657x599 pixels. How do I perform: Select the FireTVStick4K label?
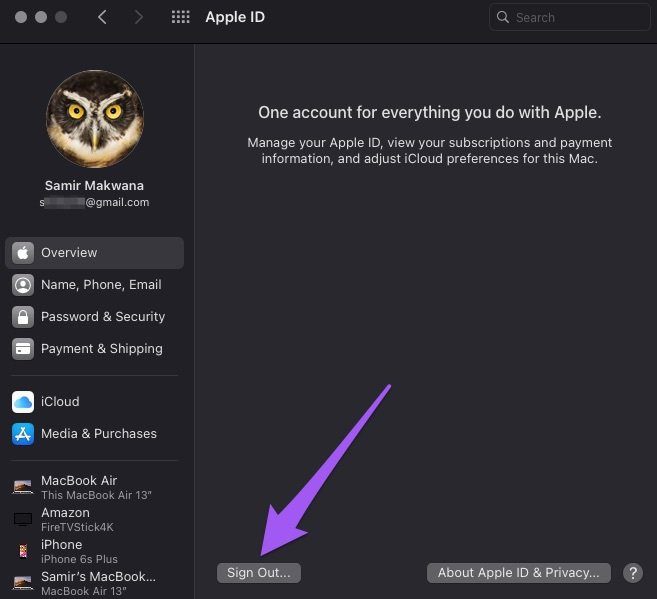point(77,527)
